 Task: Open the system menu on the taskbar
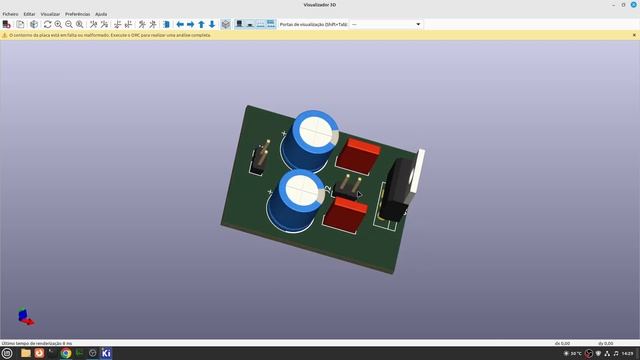[7, 353]
